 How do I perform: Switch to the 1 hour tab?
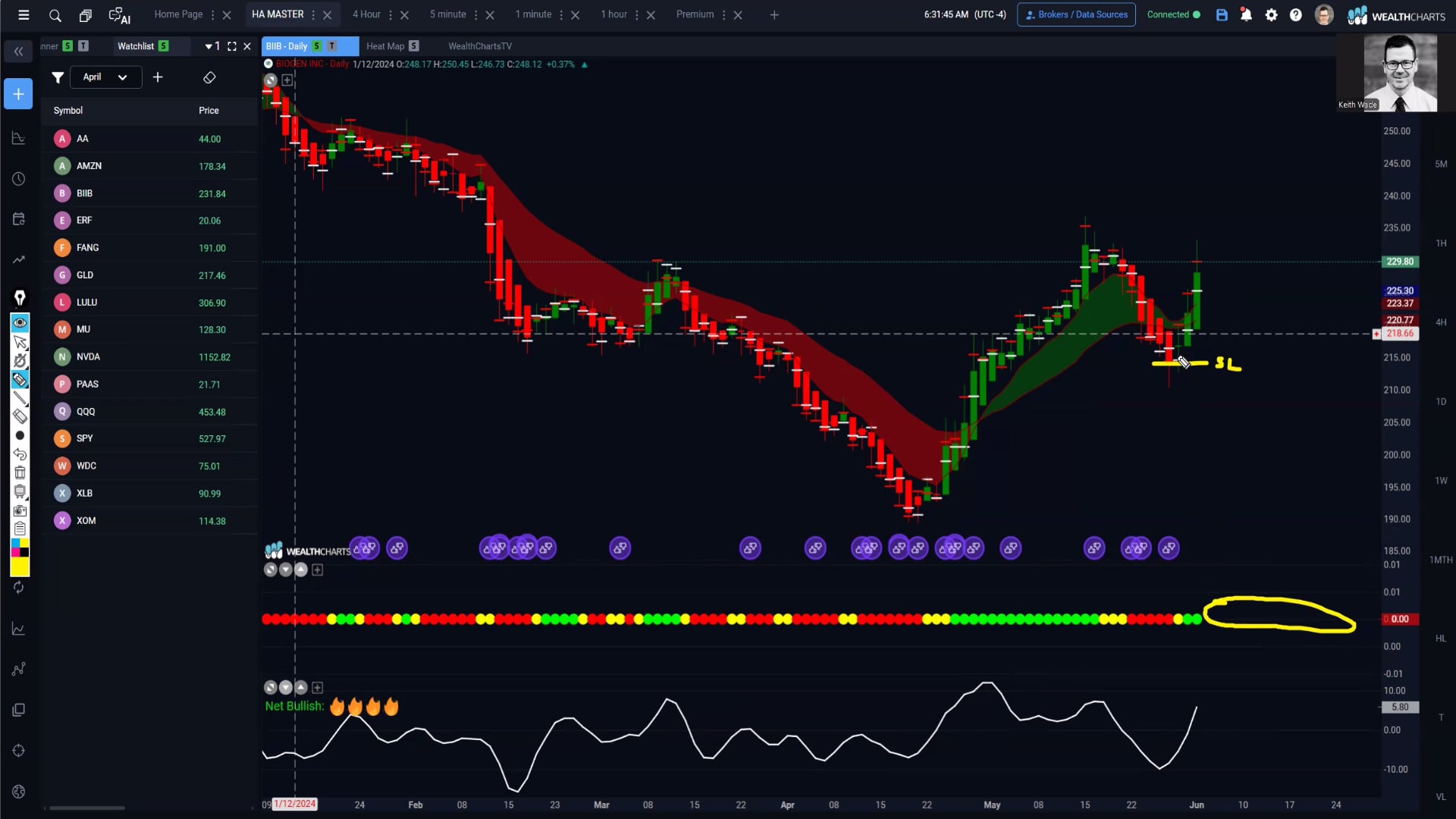pos(614,14)
